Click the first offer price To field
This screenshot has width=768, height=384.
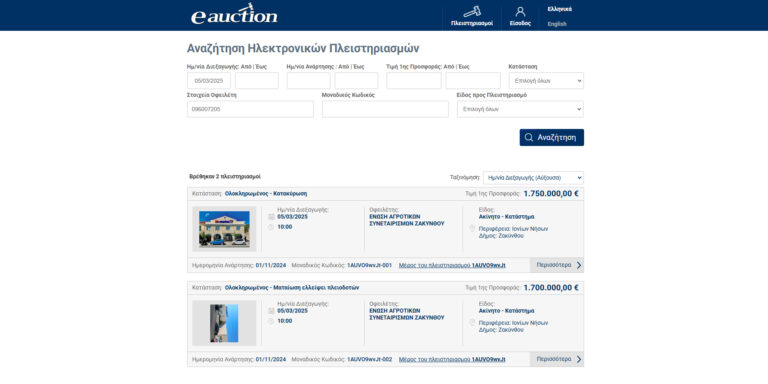coord(473,81)
